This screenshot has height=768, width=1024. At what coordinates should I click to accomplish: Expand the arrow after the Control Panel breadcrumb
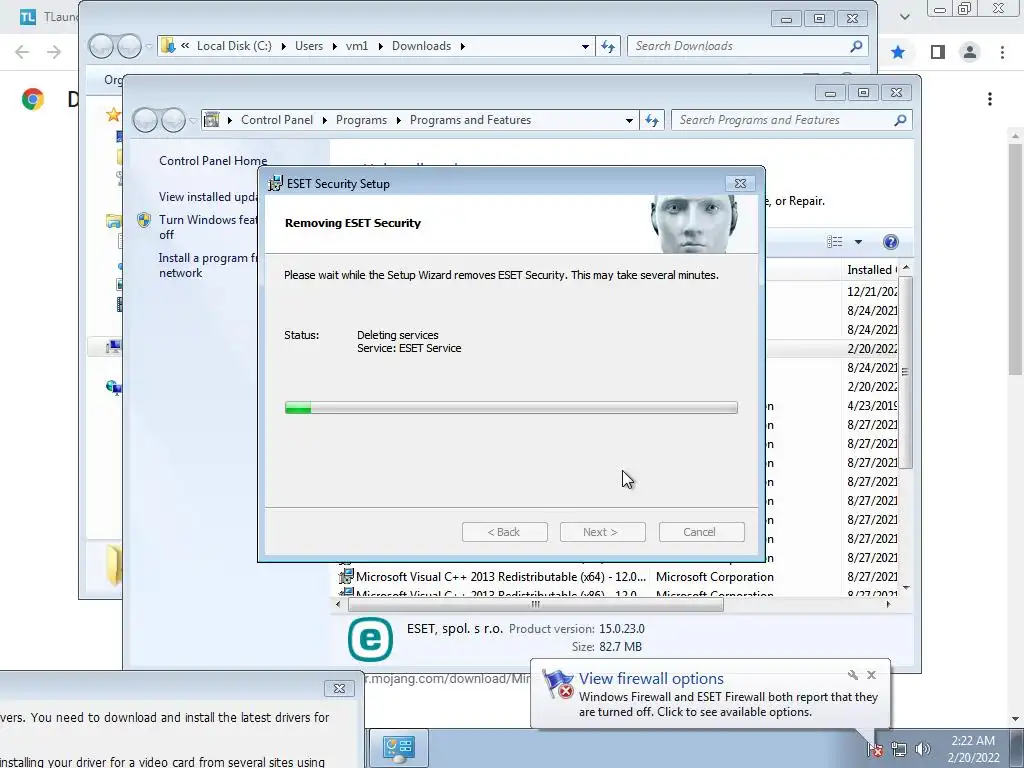(x=325, y=120)
